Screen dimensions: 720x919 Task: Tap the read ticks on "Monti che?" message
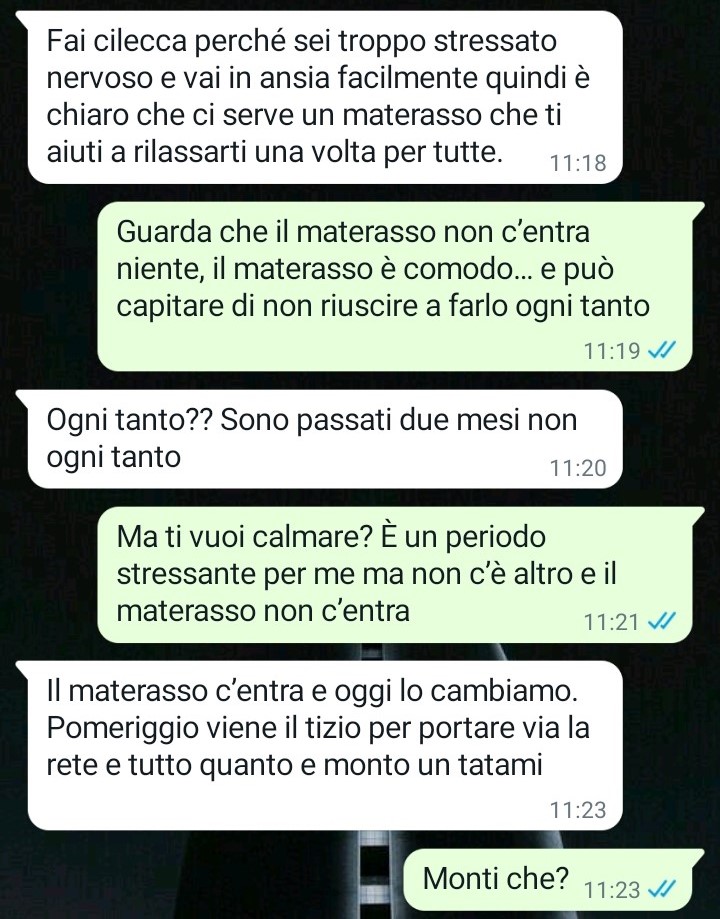coord(661,889)
